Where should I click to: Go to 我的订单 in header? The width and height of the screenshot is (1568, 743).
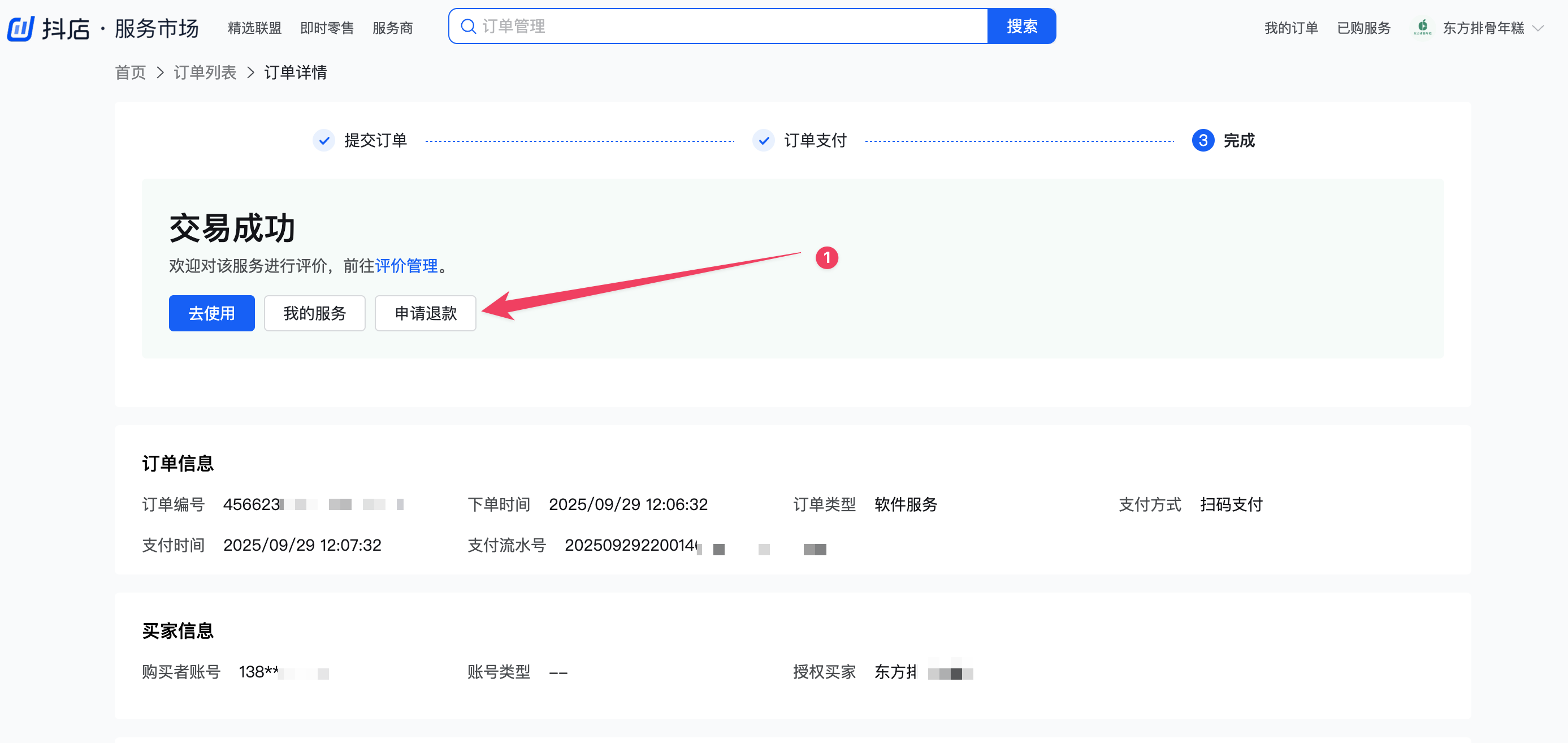point(1291,28)
